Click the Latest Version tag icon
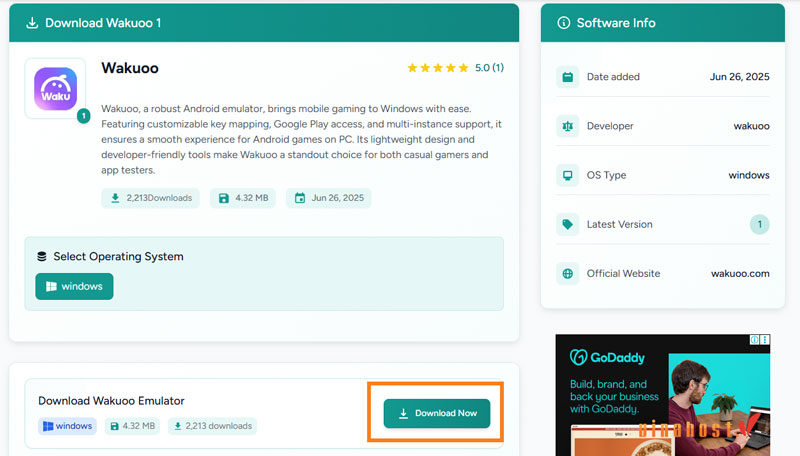The image size is (800, 456). [567, 224]
